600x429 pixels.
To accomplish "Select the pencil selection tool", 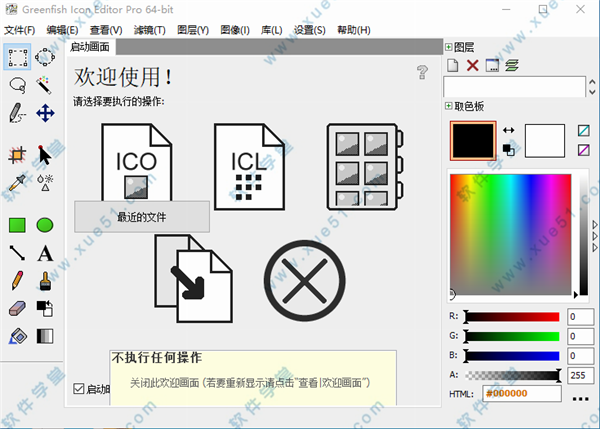I will (17, 113).
